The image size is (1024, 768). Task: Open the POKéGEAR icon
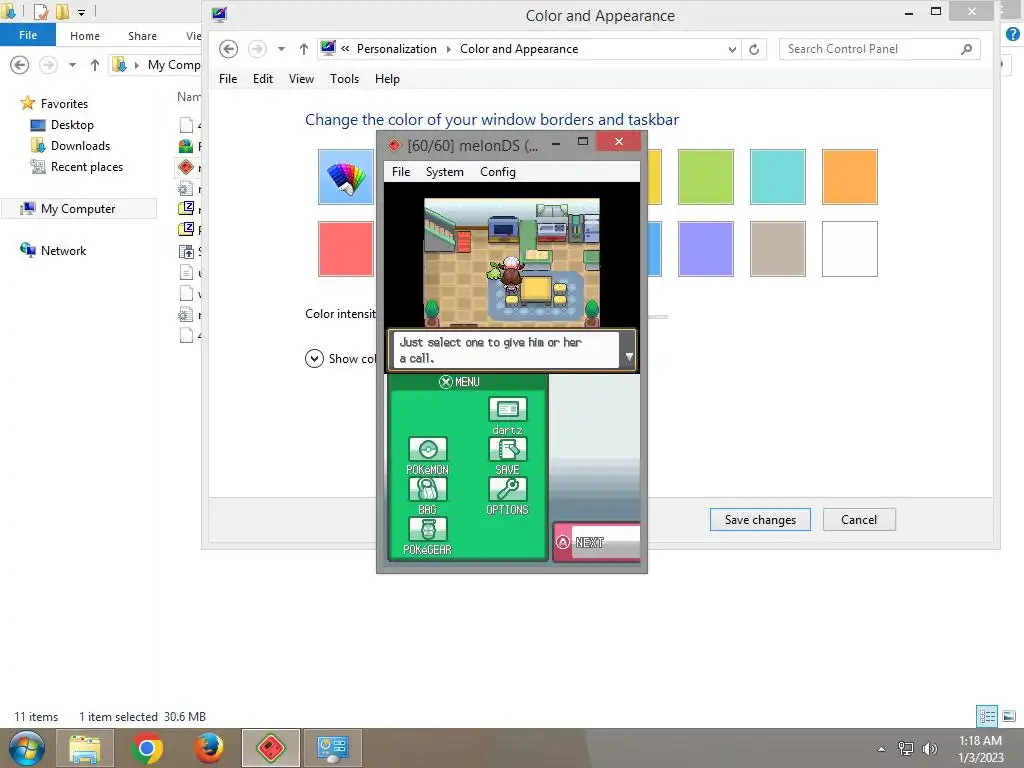pyautogui.click(x=428, y=530)
